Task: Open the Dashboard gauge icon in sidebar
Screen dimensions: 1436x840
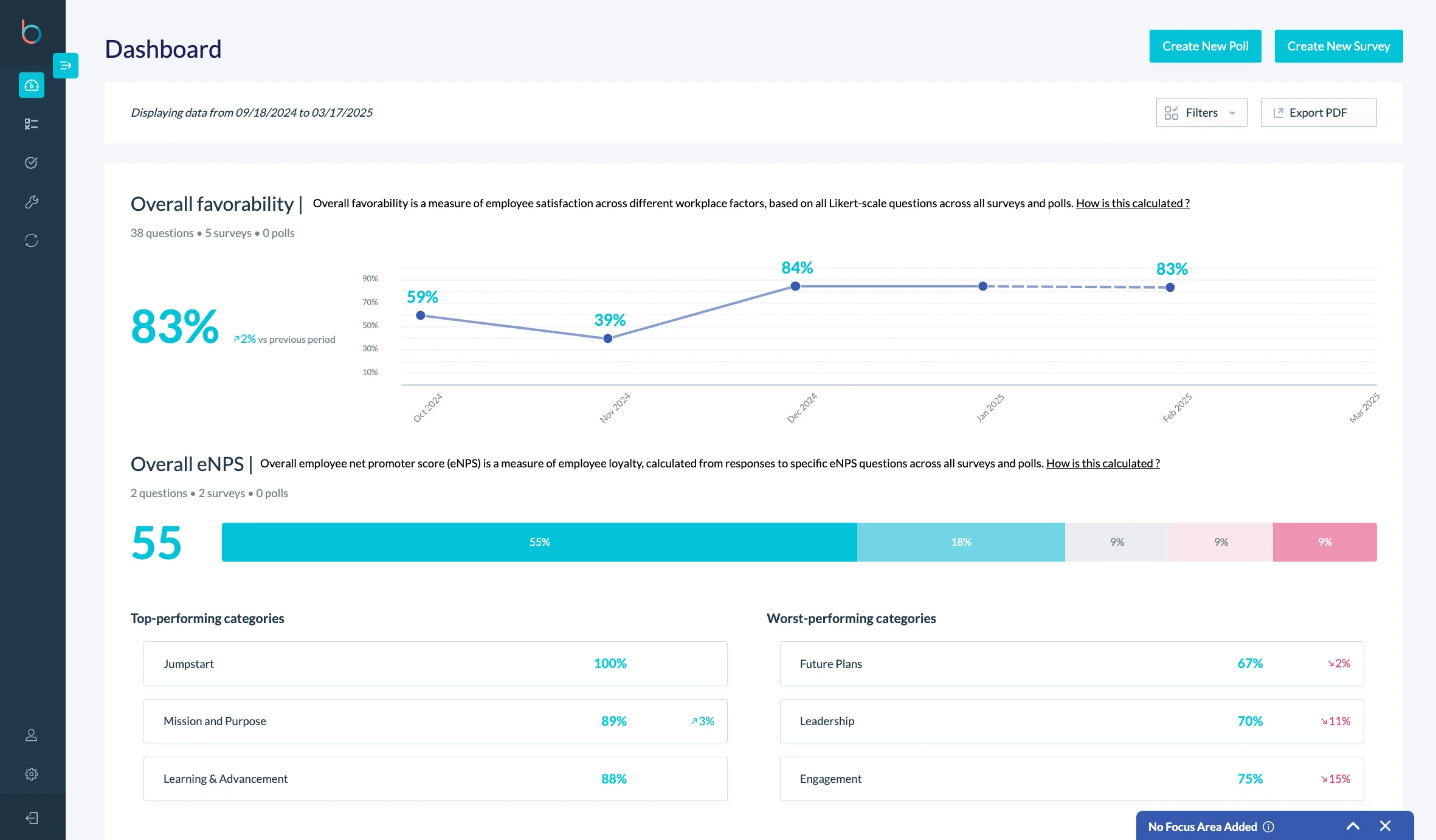Action: (31, 85)
